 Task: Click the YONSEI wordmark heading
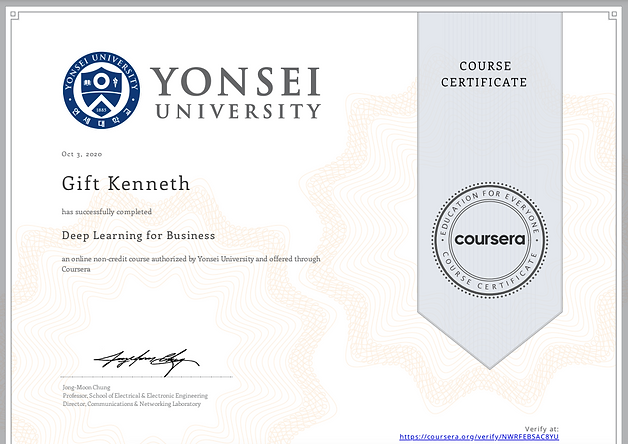(x=236, y=82)
